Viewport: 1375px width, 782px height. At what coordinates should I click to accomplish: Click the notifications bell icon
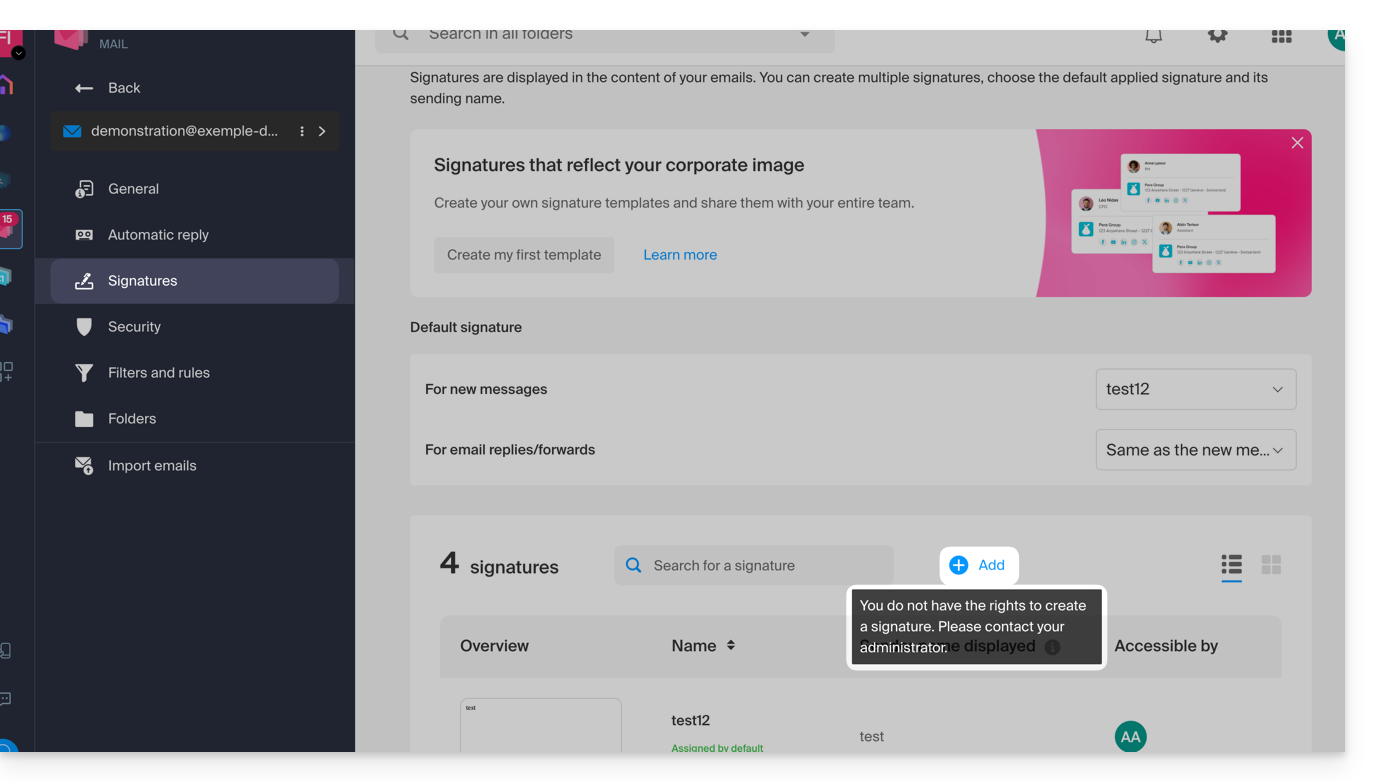pos(1153,36)
